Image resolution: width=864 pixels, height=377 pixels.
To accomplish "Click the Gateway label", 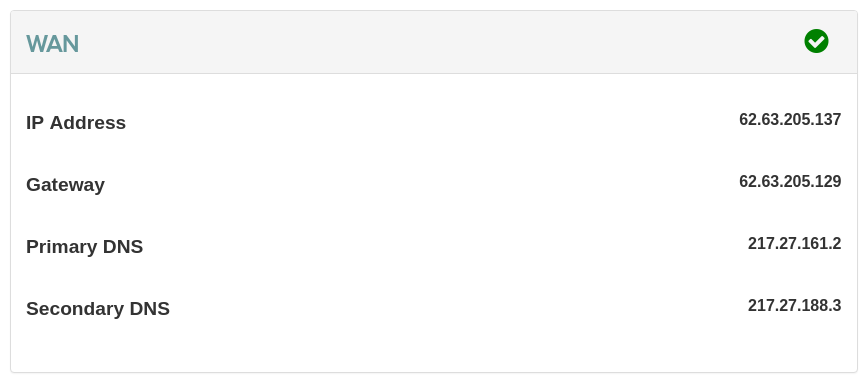I will [x=65, y=185].
